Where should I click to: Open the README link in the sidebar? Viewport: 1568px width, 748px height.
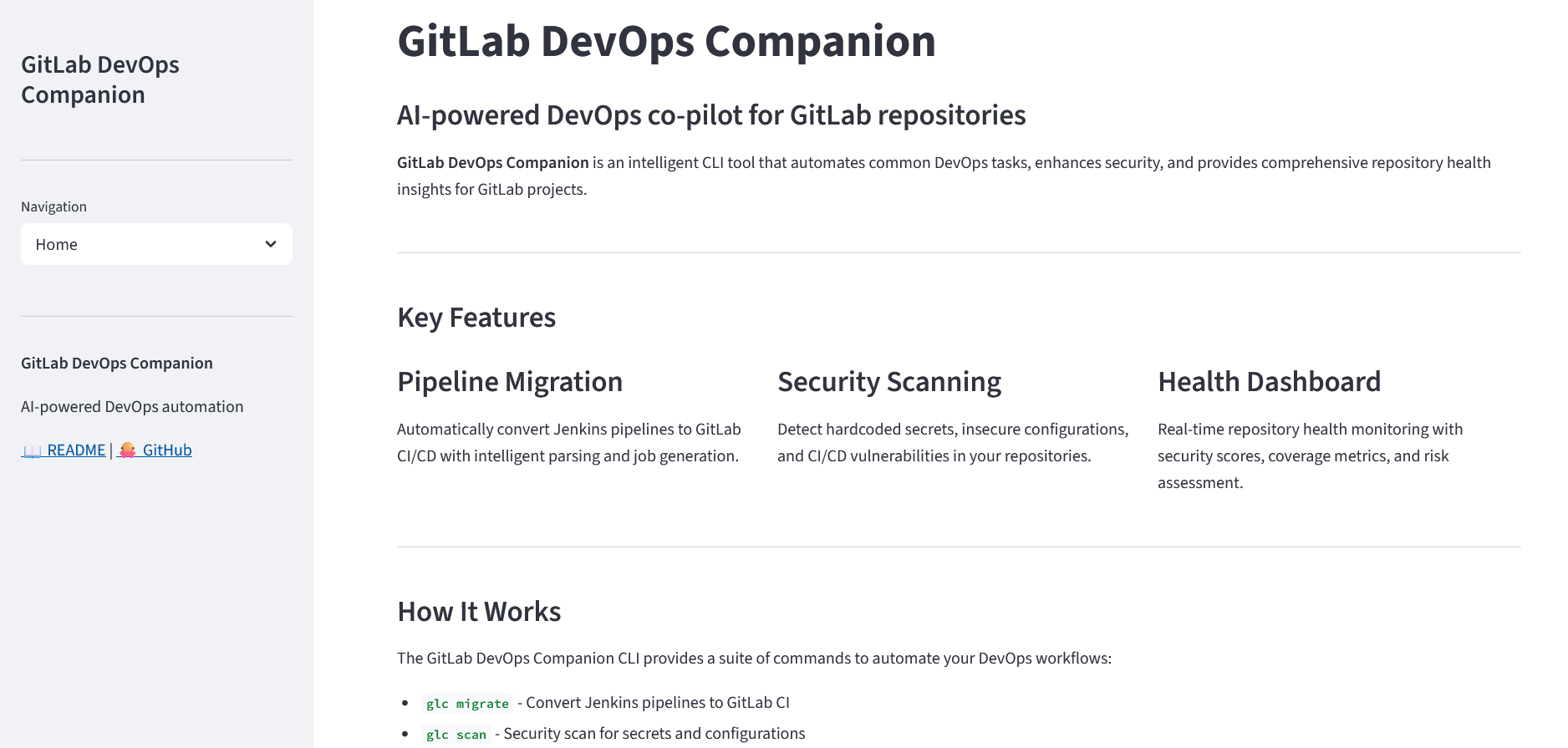pyautogui.click(x=64, y=450)
